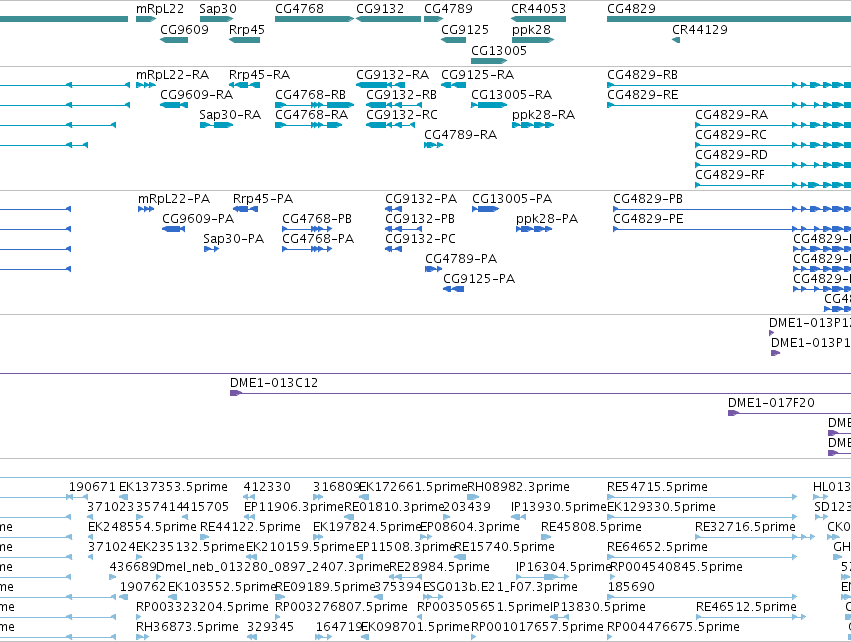Click the CG4829-RB transcript label
The height and width of the screenshot is (642, 851).
pyautogui.click(x=642, y=74)
